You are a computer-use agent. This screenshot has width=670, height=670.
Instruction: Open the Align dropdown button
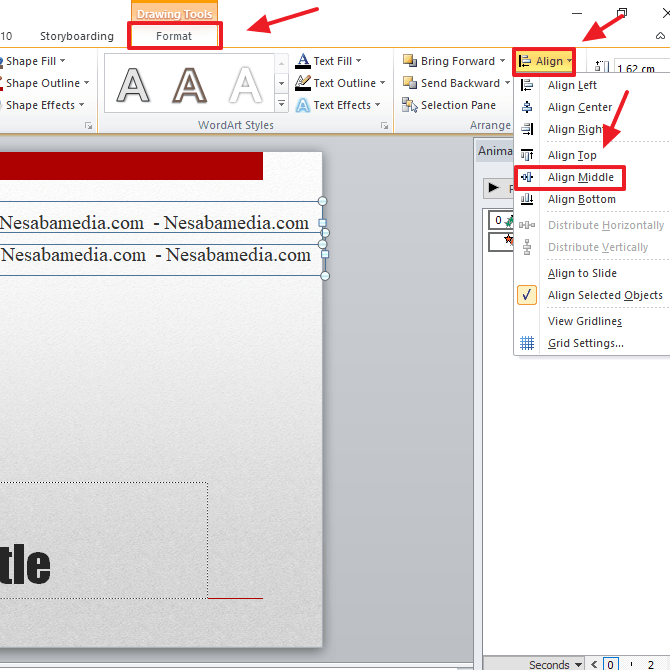point(544,61)
